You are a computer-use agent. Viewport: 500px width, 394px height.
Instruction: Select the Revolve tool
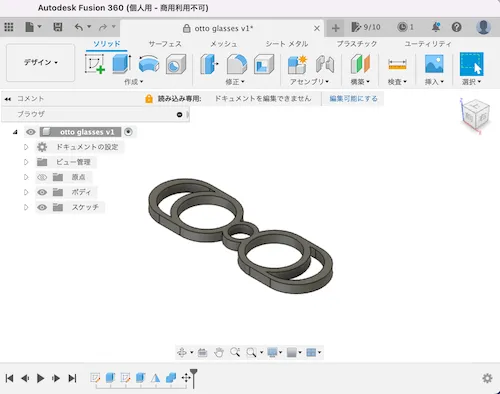tap(149, 64)
